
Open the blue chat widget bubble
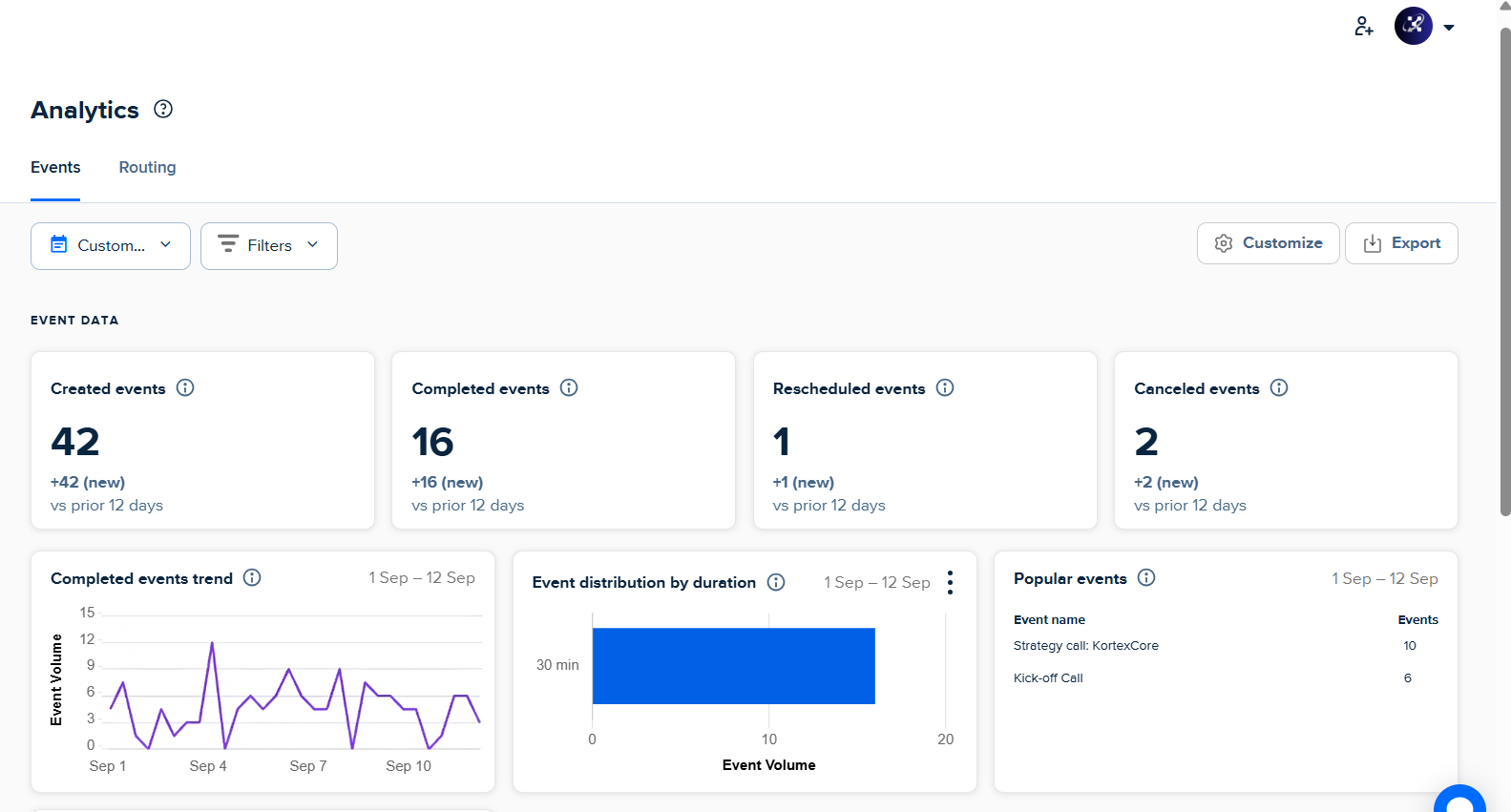pyautogui.click(x=1459, y=802)
